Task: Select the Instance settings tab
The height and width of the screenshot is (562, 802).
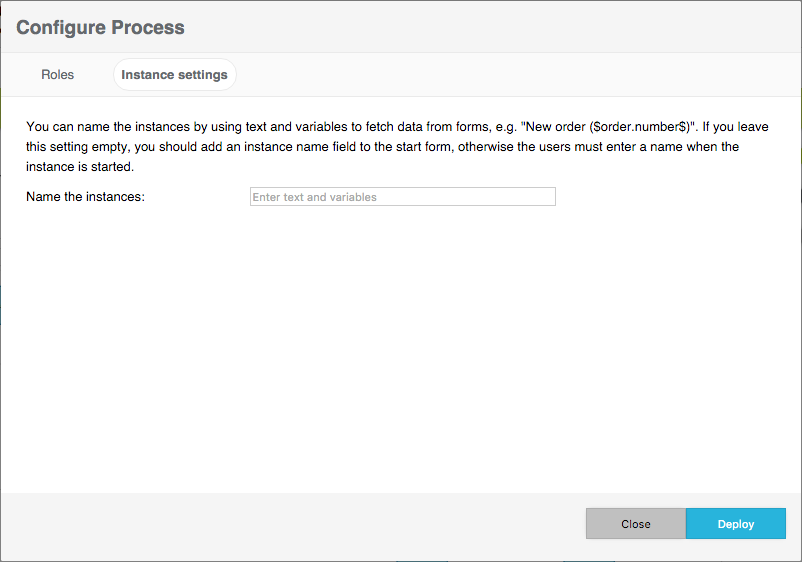Action: [174, 75]
